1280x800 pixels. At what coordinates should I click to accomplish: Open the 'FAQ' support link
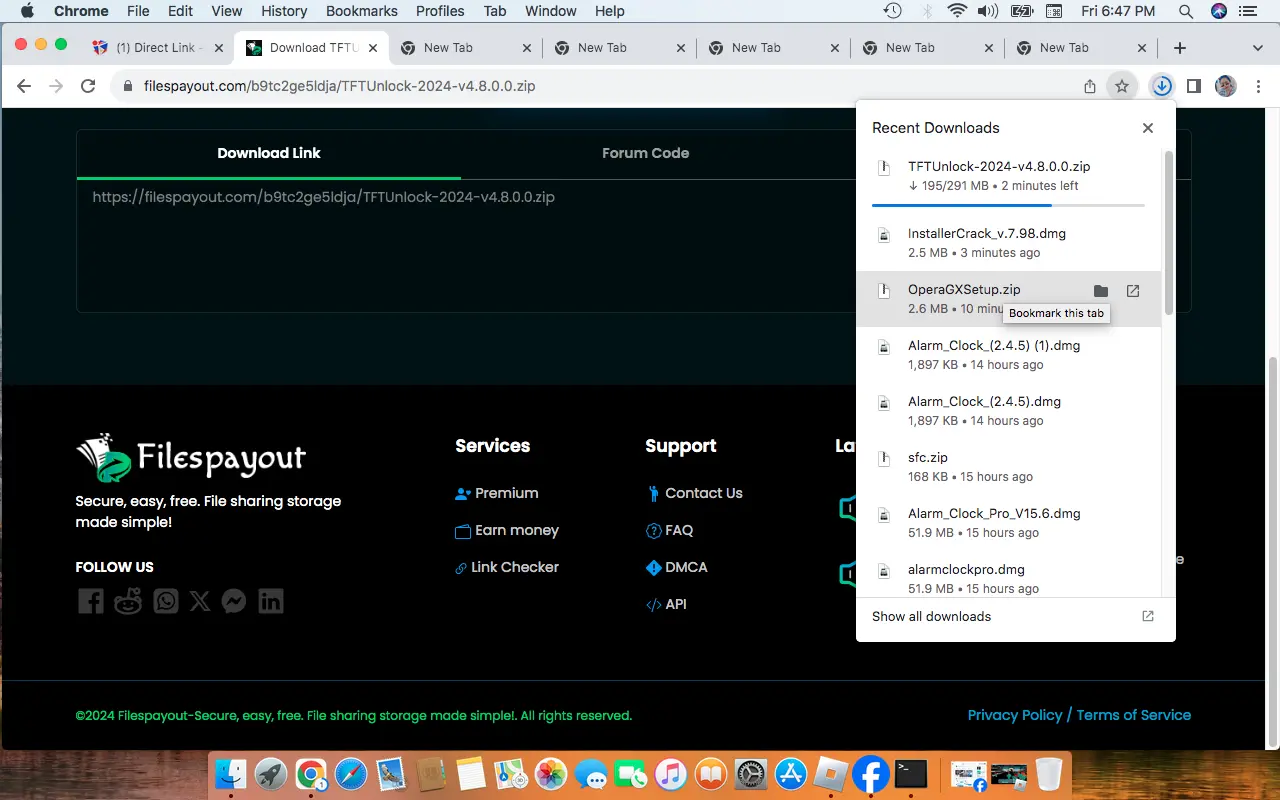tap(670, 530)
